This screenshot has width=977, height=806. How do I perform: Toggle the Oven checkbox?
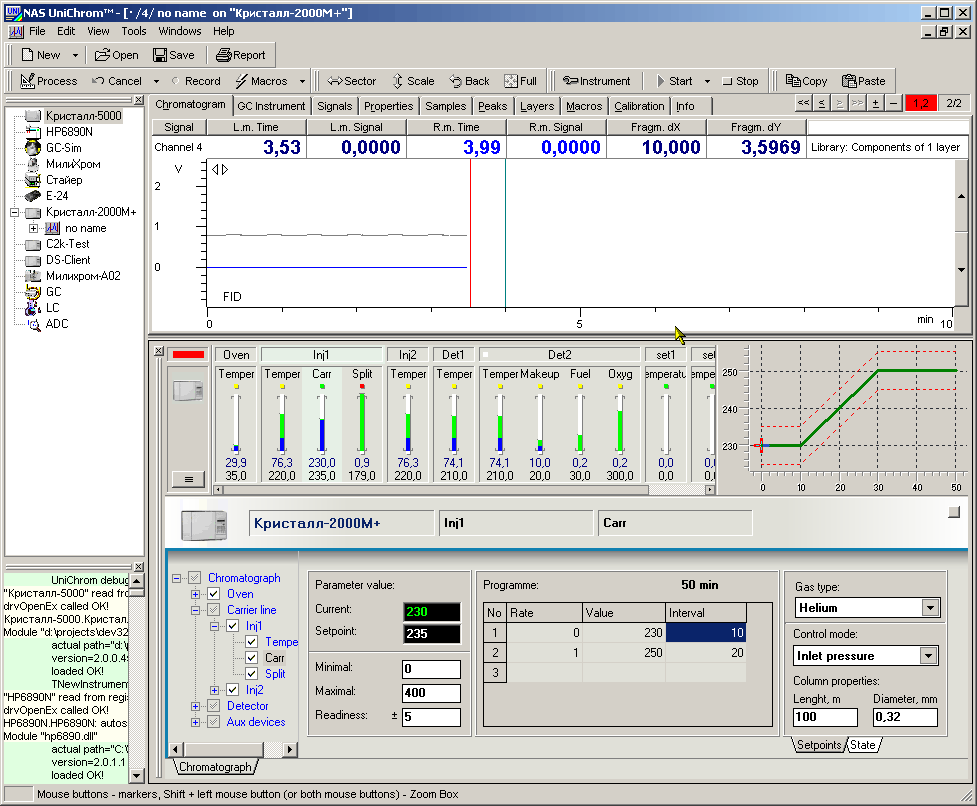[214, 594]
